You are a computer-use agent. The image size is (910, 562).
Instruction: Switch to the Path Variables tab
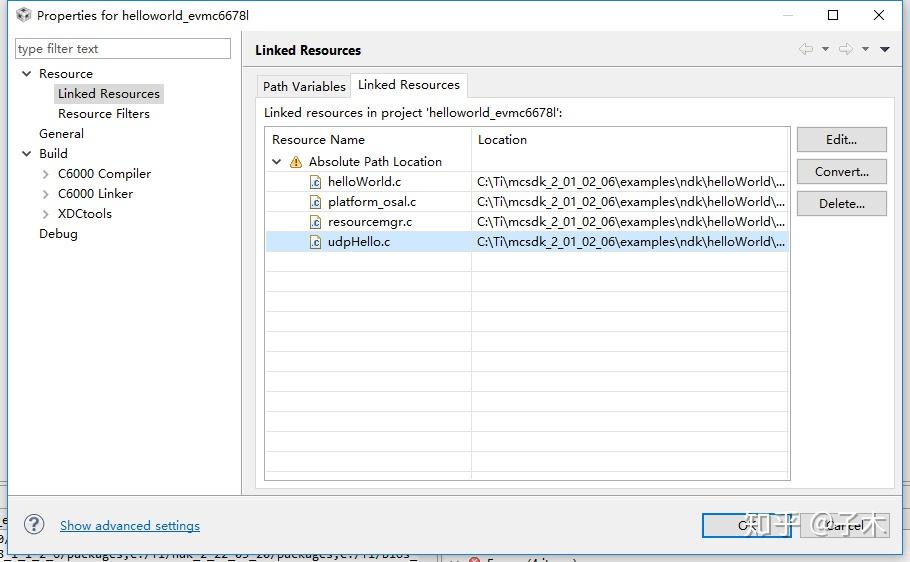[304, 86]
